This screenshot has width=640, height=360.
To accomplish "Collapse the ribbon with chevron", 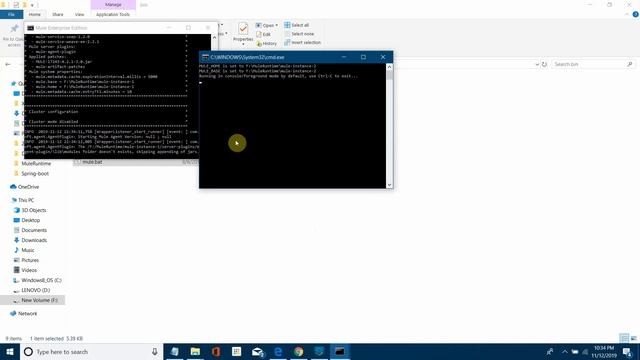I will (x=627, y=14).
